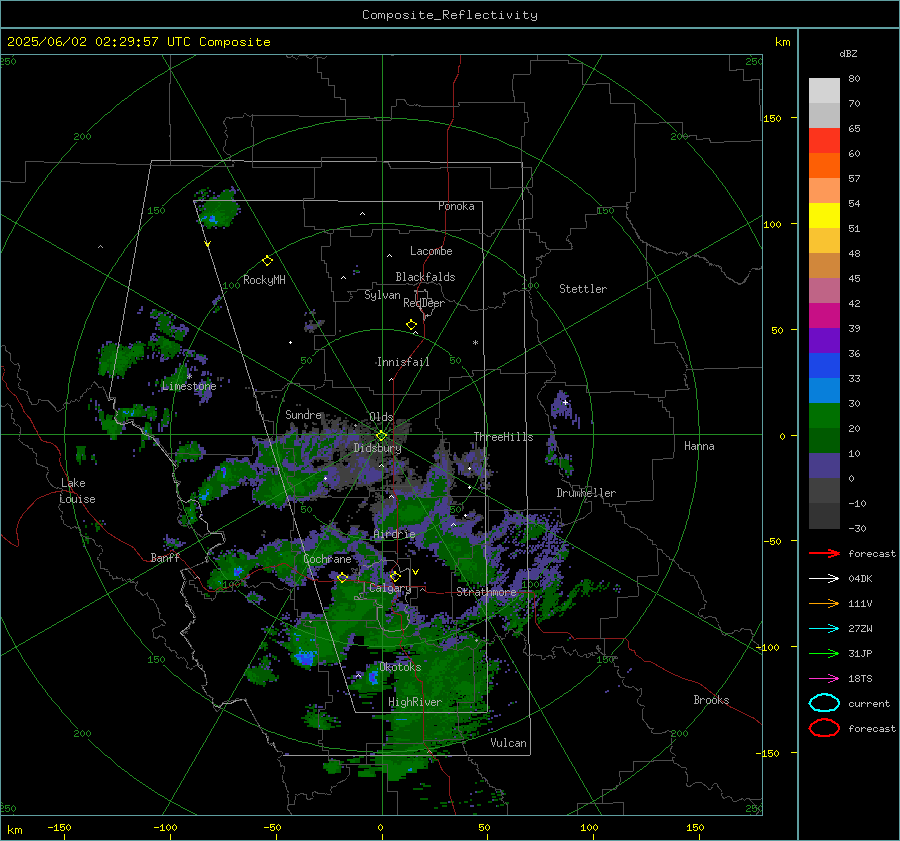Click the red swatch below the 65 dBZ label

point(824,141)
